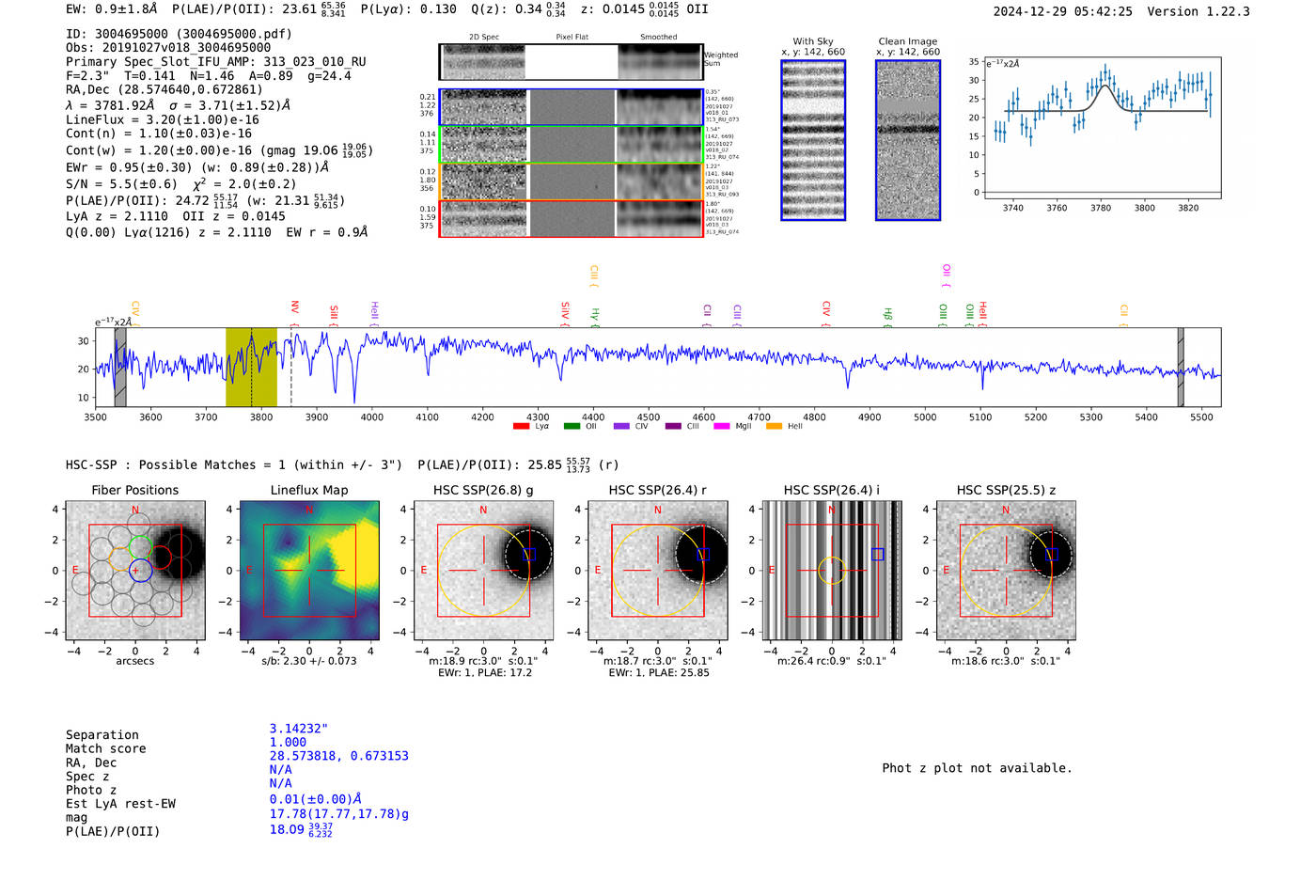Viewport: 1316px width, 896px height.
Task: Click the green fiber circle in Fiber Positions
Action: (140, 546)
